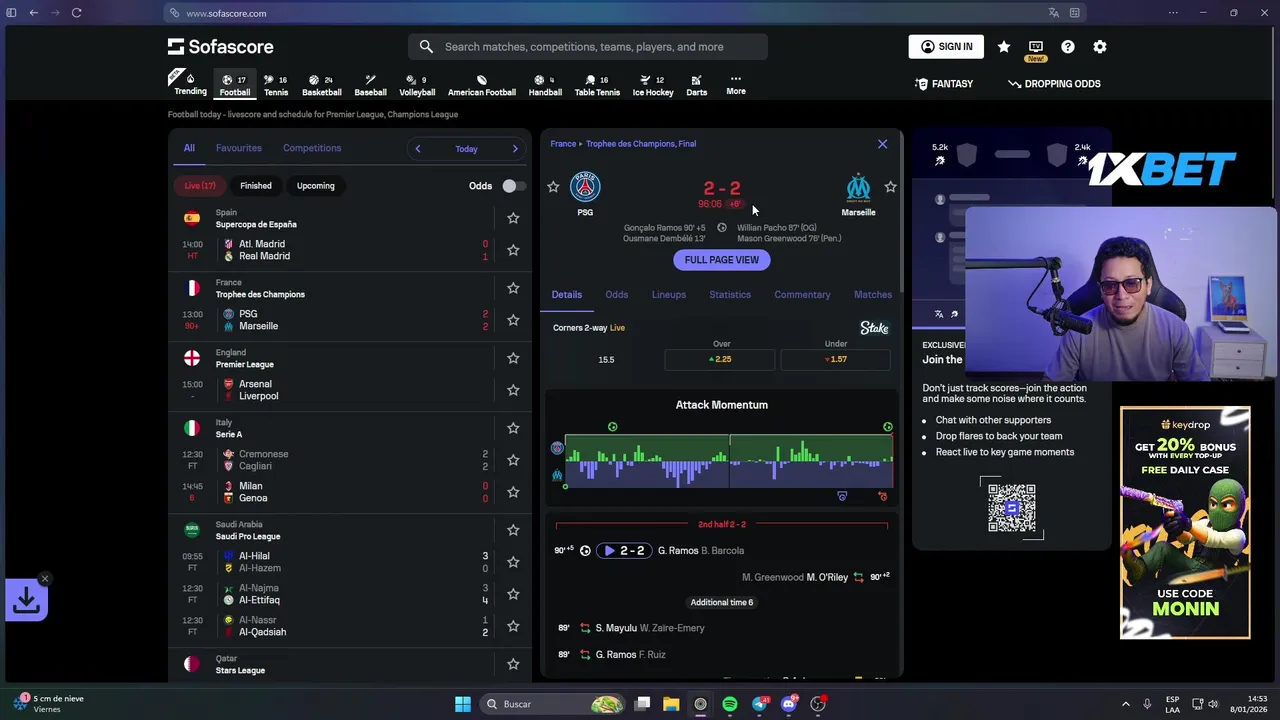Open File Explorer from the taskbar
Viewport: 1280px width, 720px height.
click(671, 704)
